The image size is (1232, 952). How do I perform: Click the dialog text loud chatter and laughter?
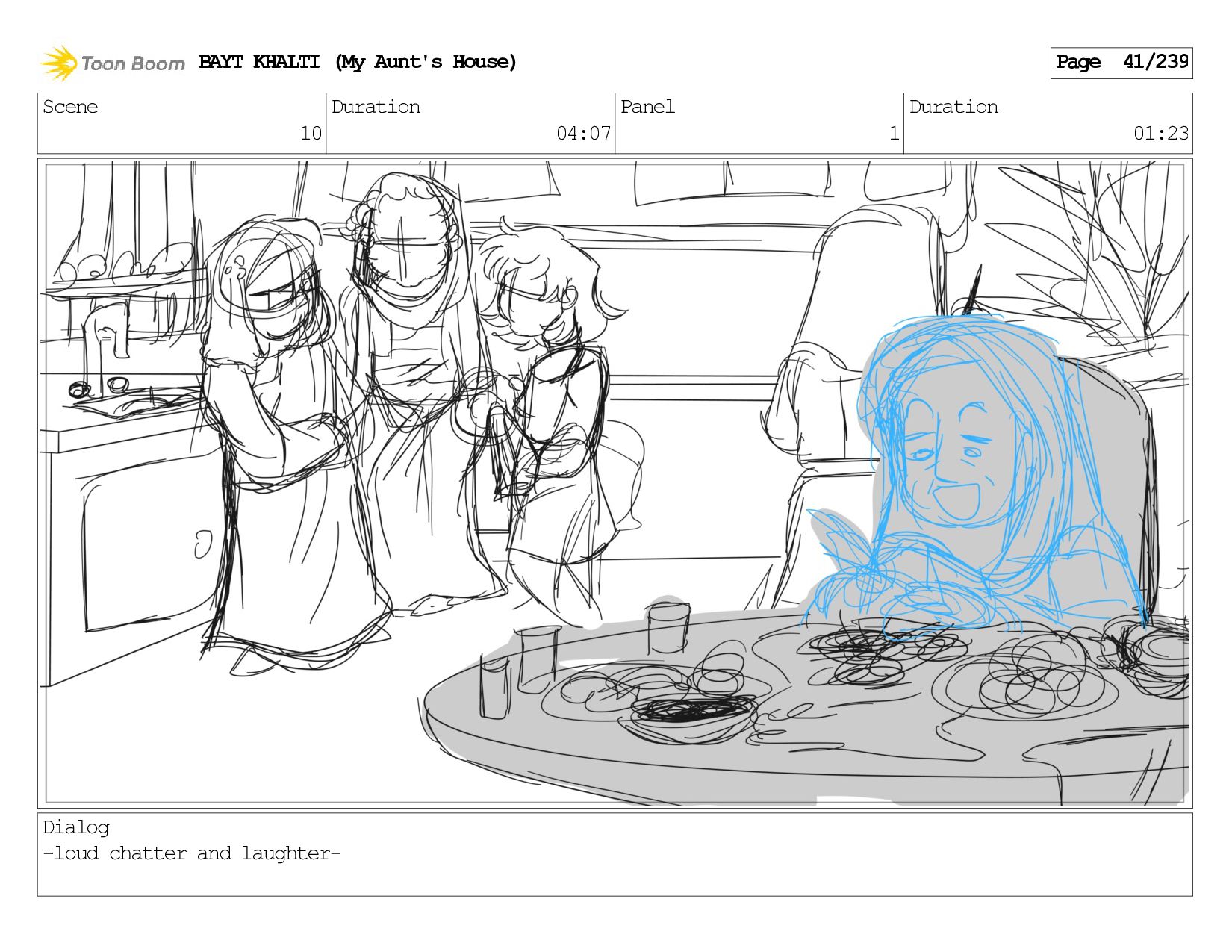pyautogui.click(x=192, y=853)
